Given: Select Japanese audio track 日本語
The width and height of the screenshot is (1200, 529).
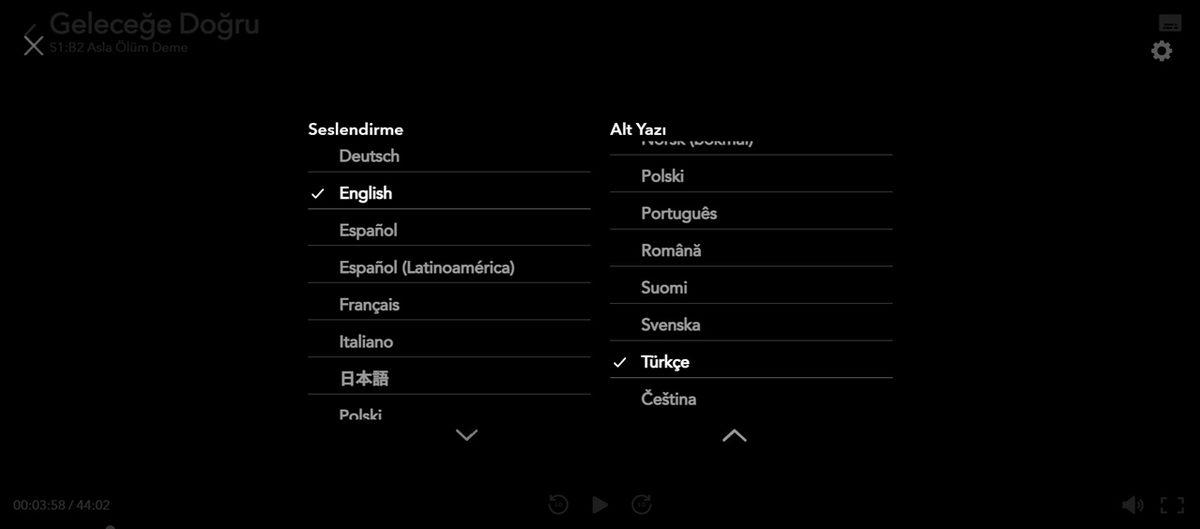Looking at the screenshot, I should (364, 378).
